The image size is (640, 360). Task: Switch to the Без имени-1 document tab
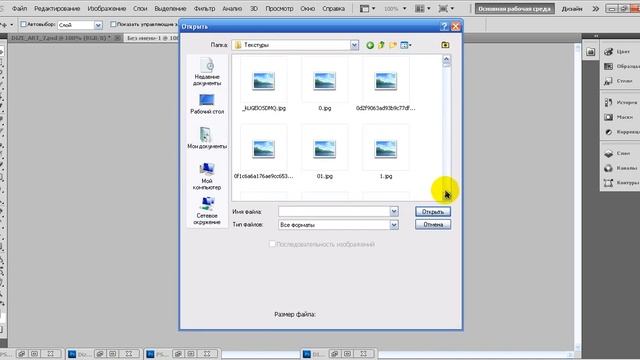[x=152, y=38]
